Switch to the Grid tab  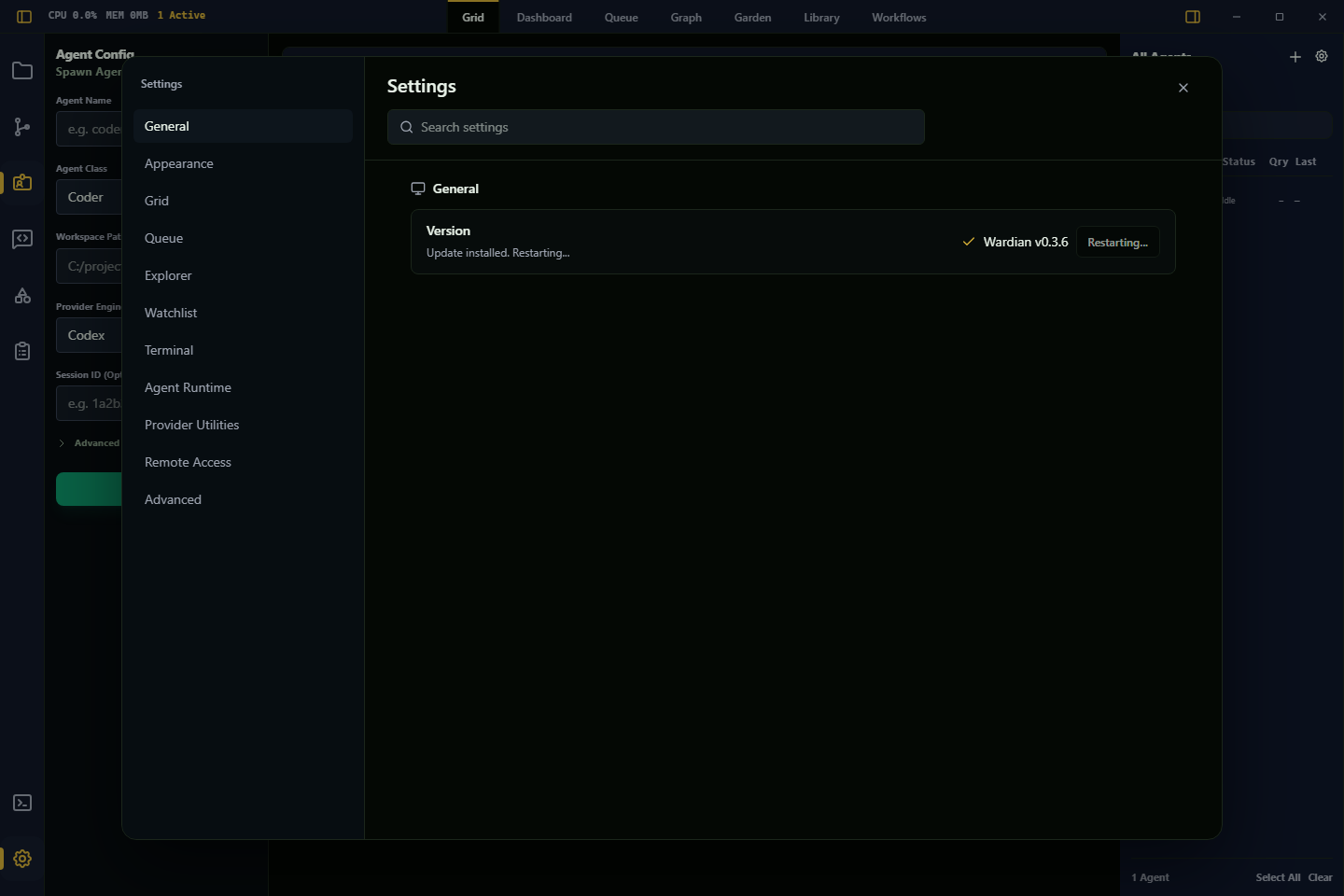(473, 17)
